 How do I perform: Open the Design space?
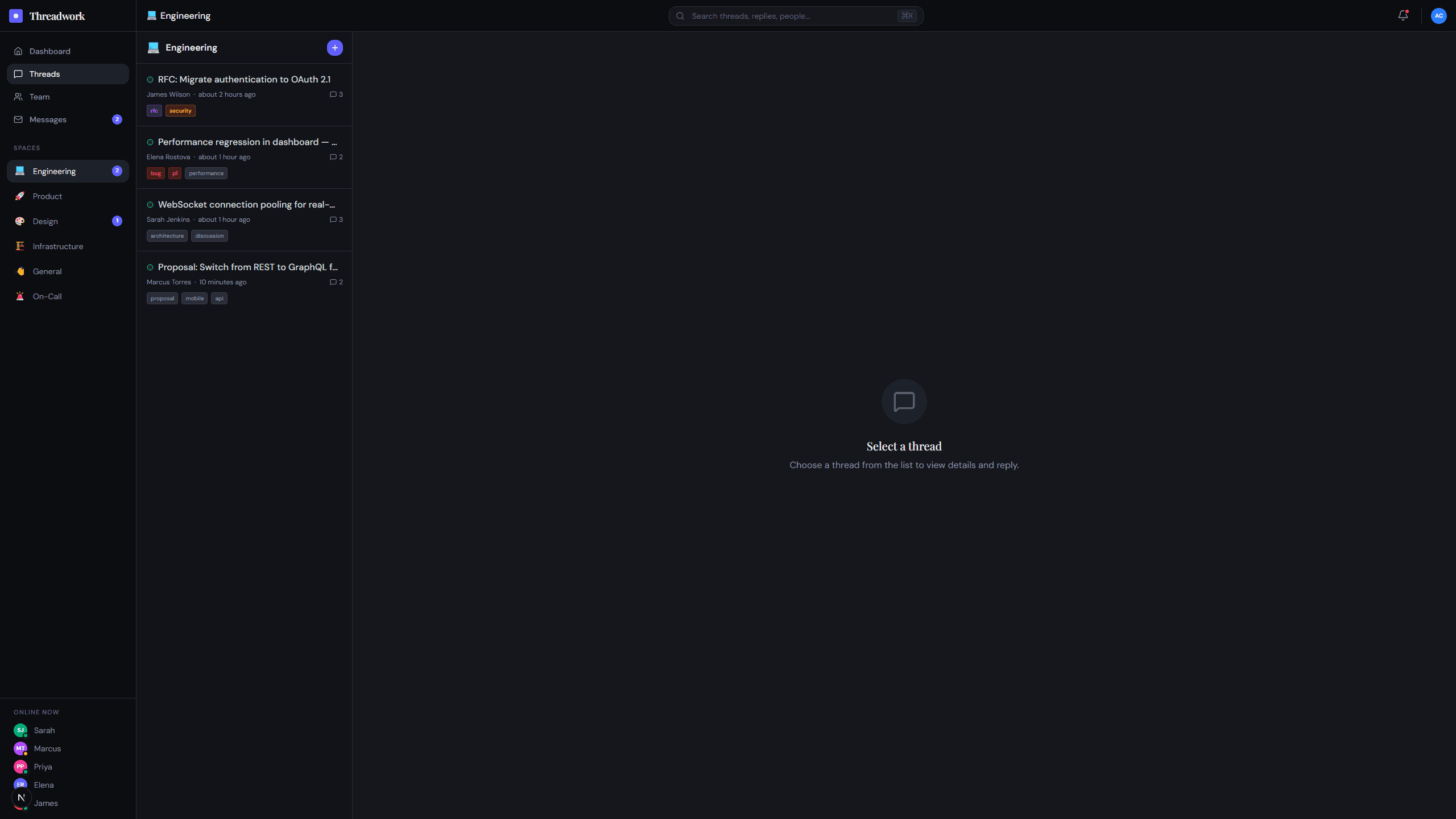coord(68,221)
